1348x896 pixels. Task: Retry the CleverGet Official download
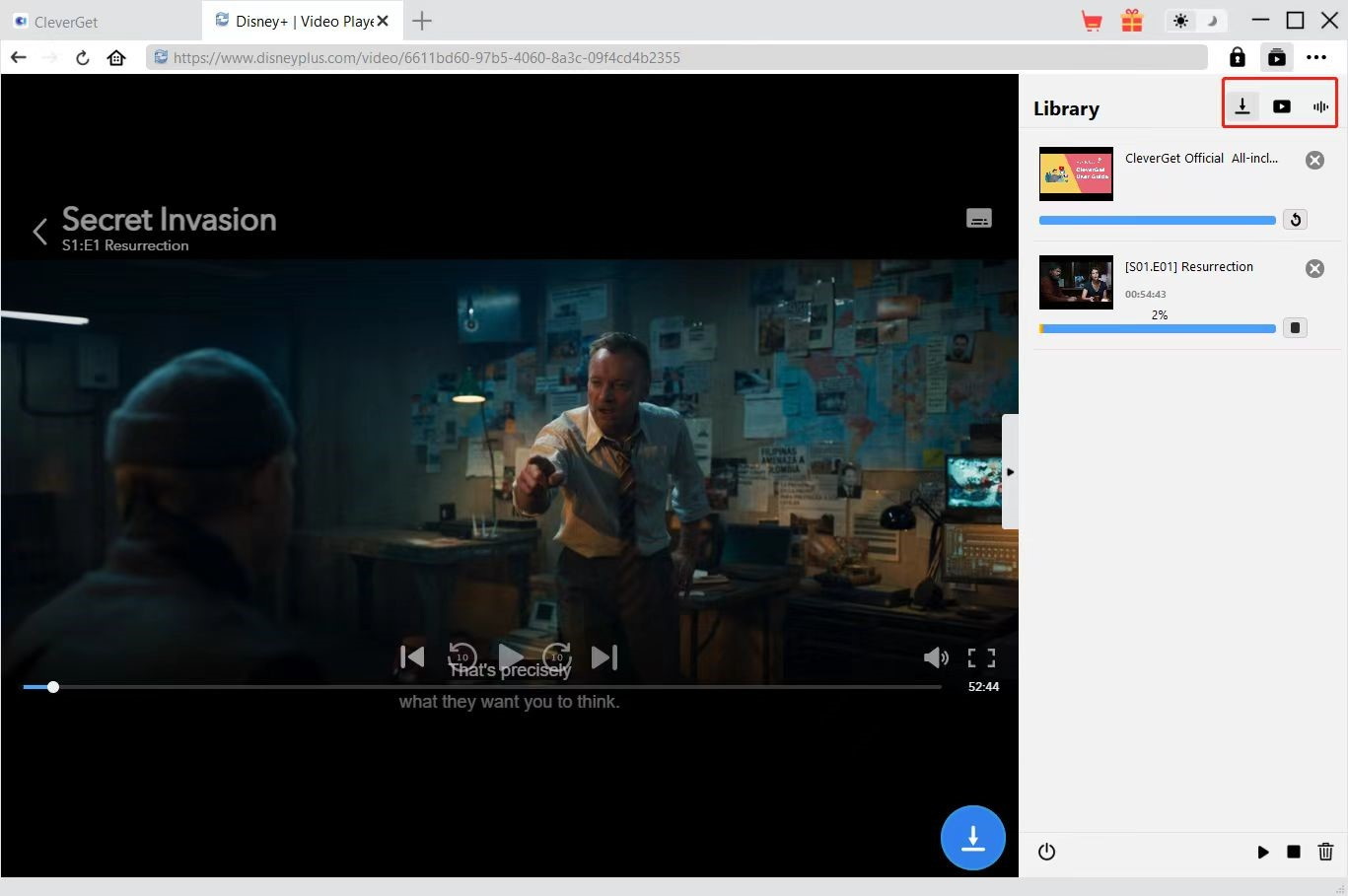[x=1295, y=220]
